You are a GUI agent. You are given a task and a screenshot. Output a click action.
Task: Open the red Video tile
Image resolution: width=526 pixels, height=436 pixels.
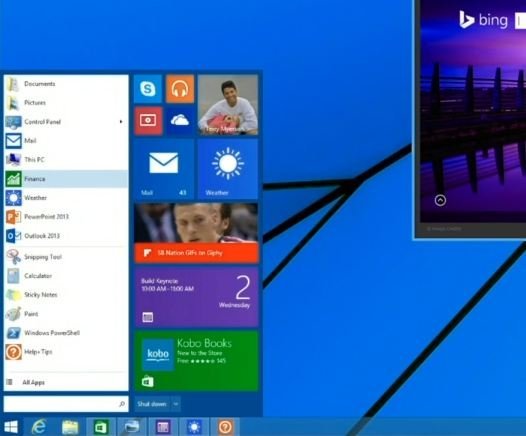(x=148, y=121)
